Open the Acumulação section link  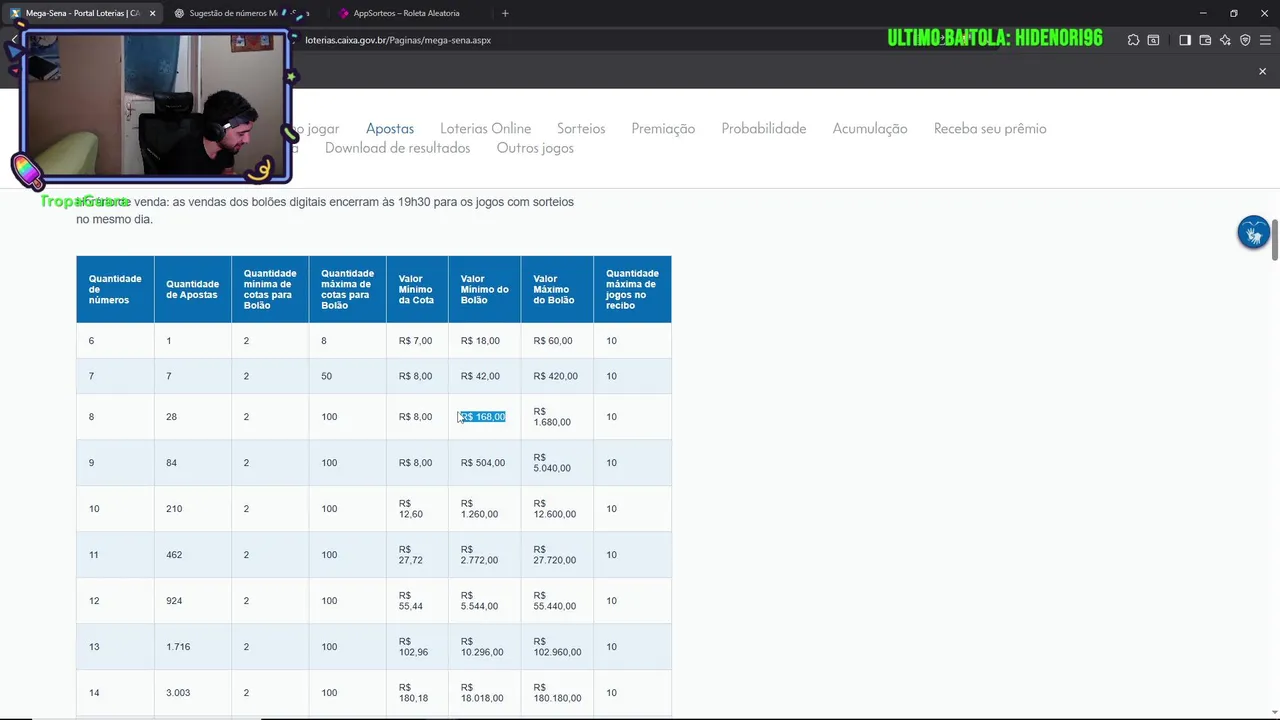pos(870,128)
